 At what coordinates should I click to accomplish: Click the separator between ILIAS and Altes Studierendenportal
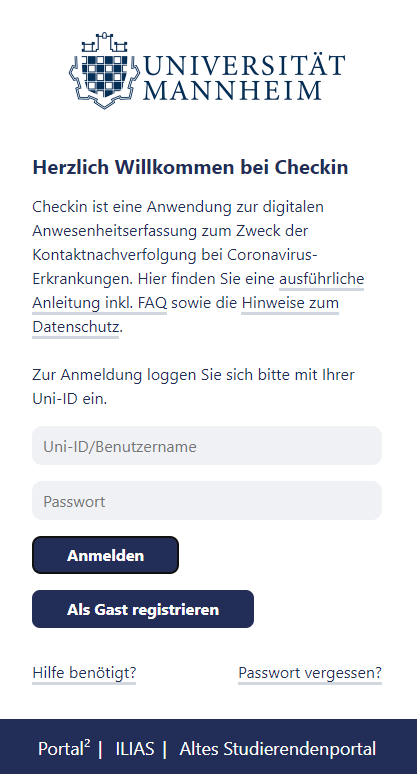coord(165,749)
